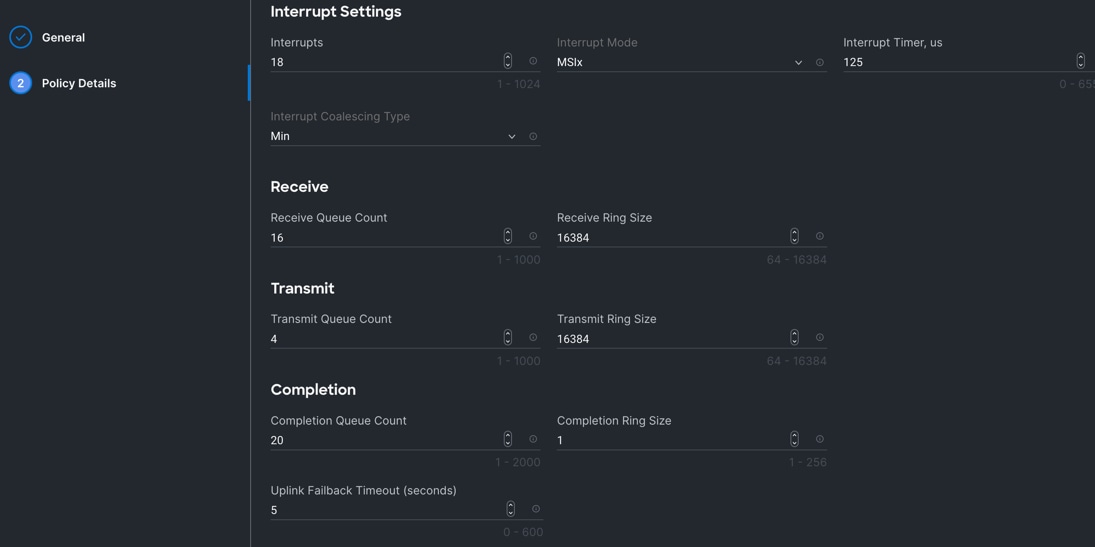The height and width of the screenshot is (547, 1095).
Task: Show info for Receive Ring Size
Action: pos(820,237)
